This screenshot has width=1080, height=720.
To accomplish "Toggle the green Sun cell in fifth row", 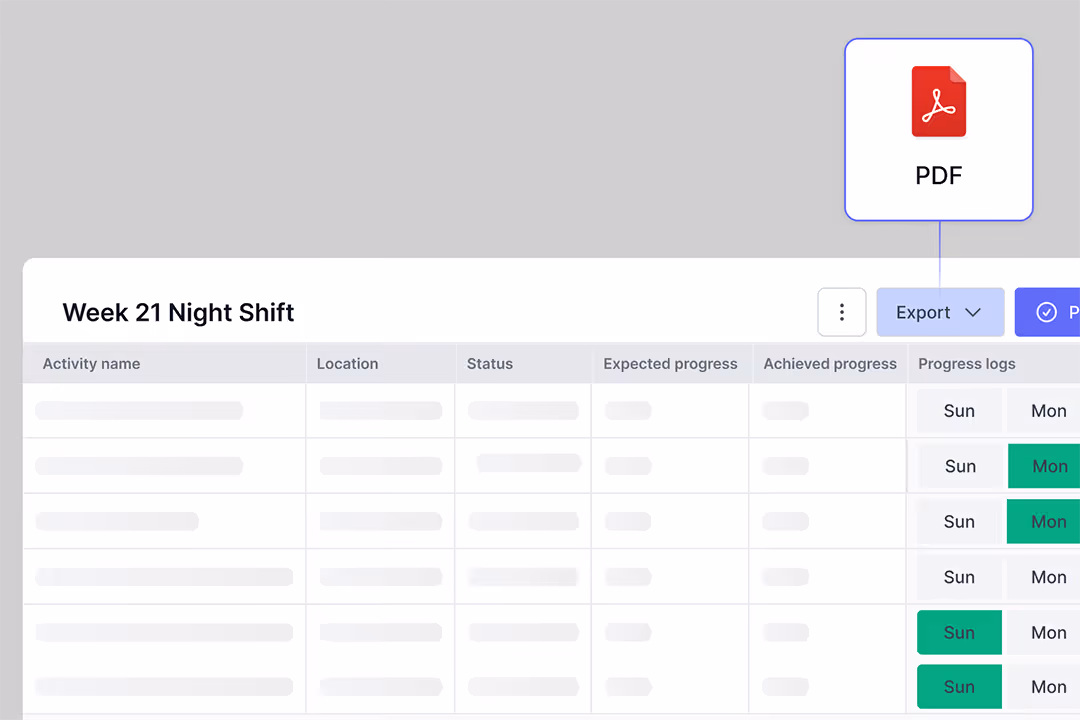I will coord(958,632).
